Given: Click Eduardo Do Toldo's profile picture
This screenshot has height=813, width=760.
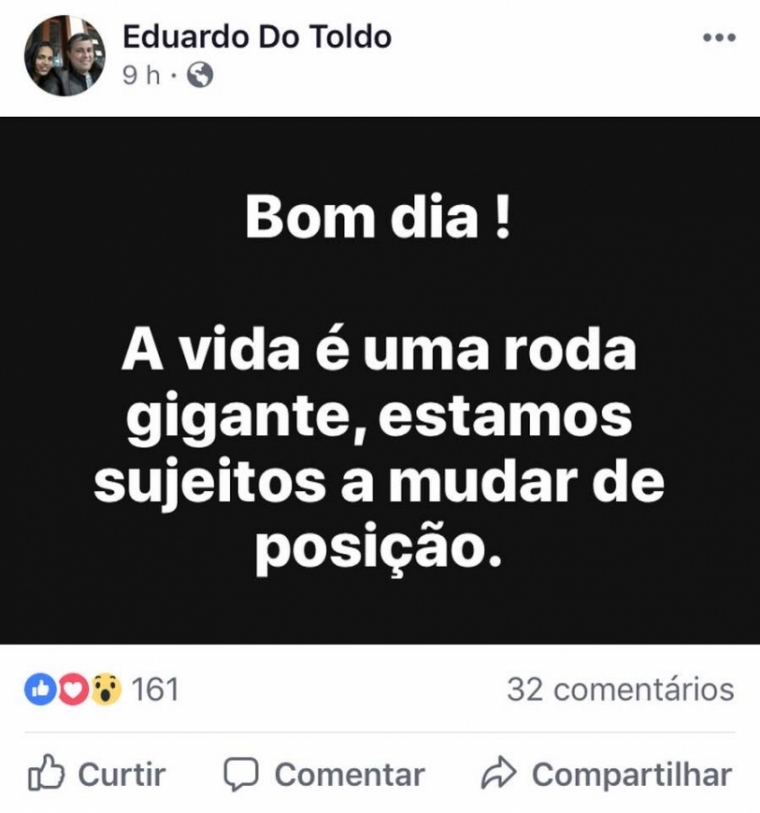Looking at the screenshot, I should [65, 55].
